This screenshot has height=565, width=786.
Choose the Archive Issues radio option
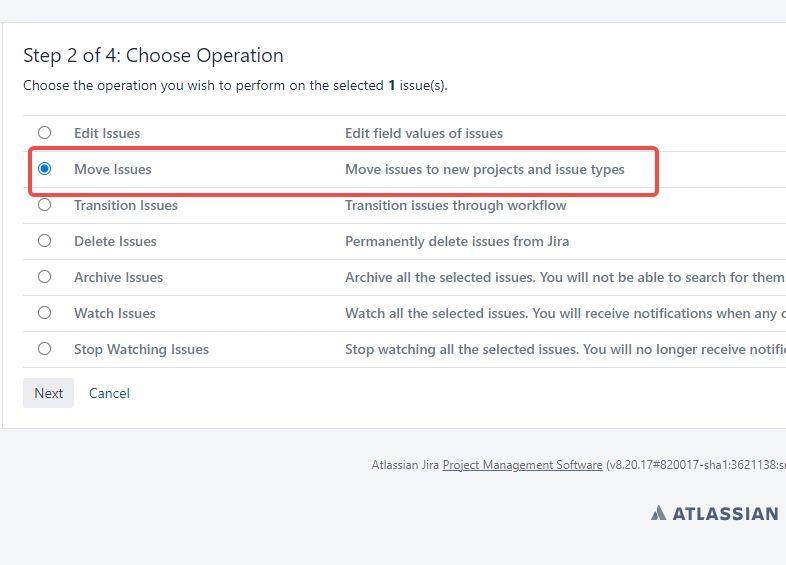click(45, 277)
